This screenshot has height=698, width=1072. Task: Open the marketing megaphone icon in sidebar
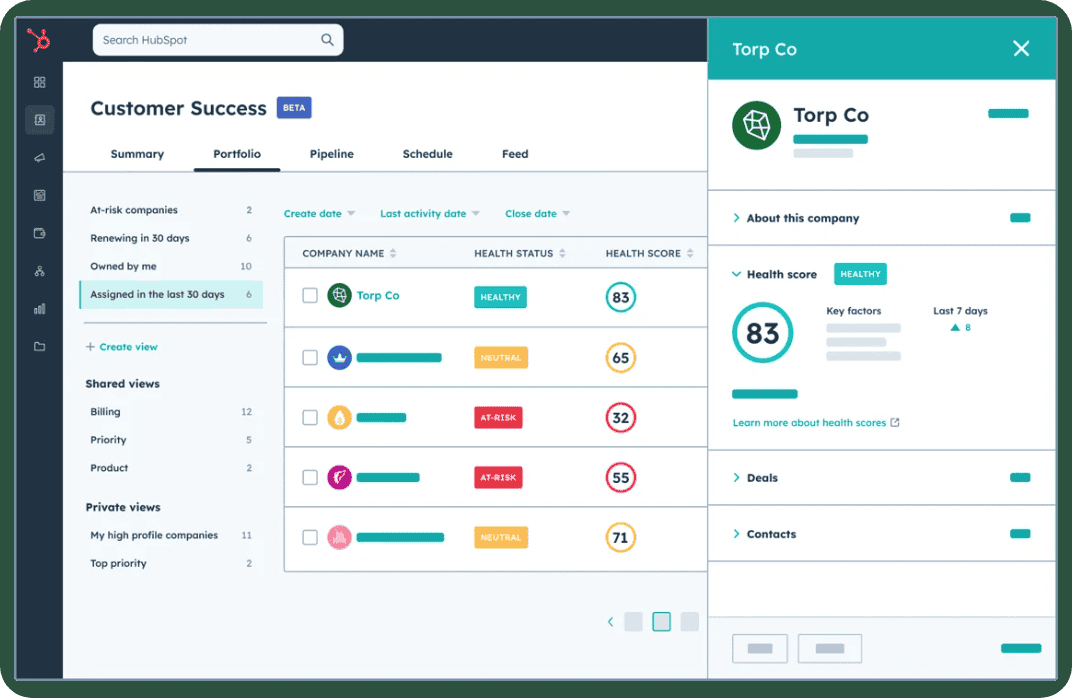click(x=40, y=158)
